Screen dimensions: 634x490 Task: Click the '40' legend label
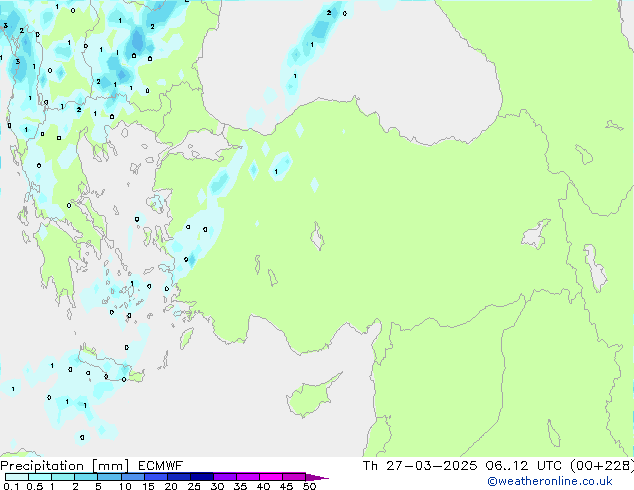(x=263, y=486)
